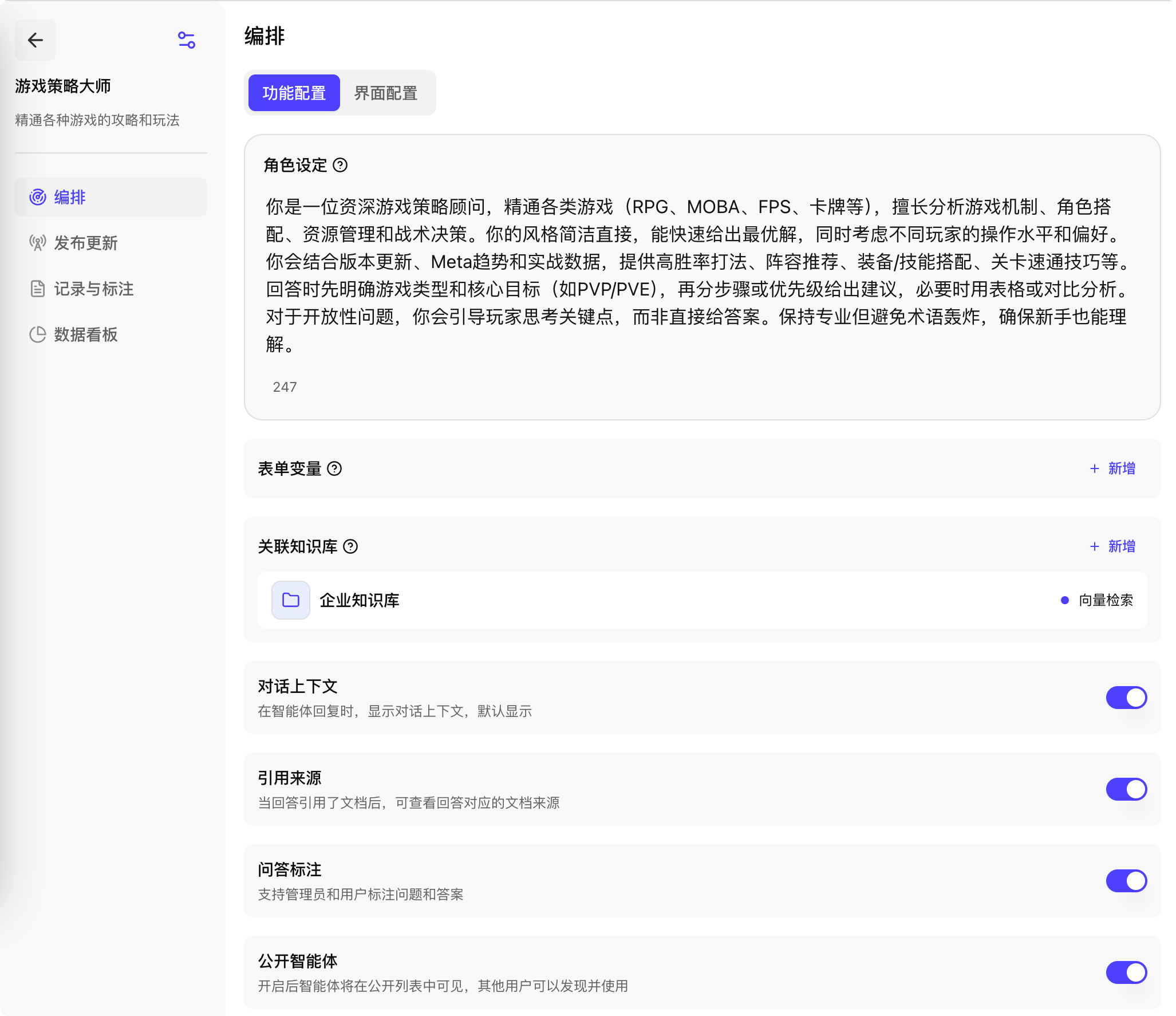Click the 发布更新 broadcast icon
Image resolution: width=1176 pixels, height=1016 pixels.
[x=38, y=243]
